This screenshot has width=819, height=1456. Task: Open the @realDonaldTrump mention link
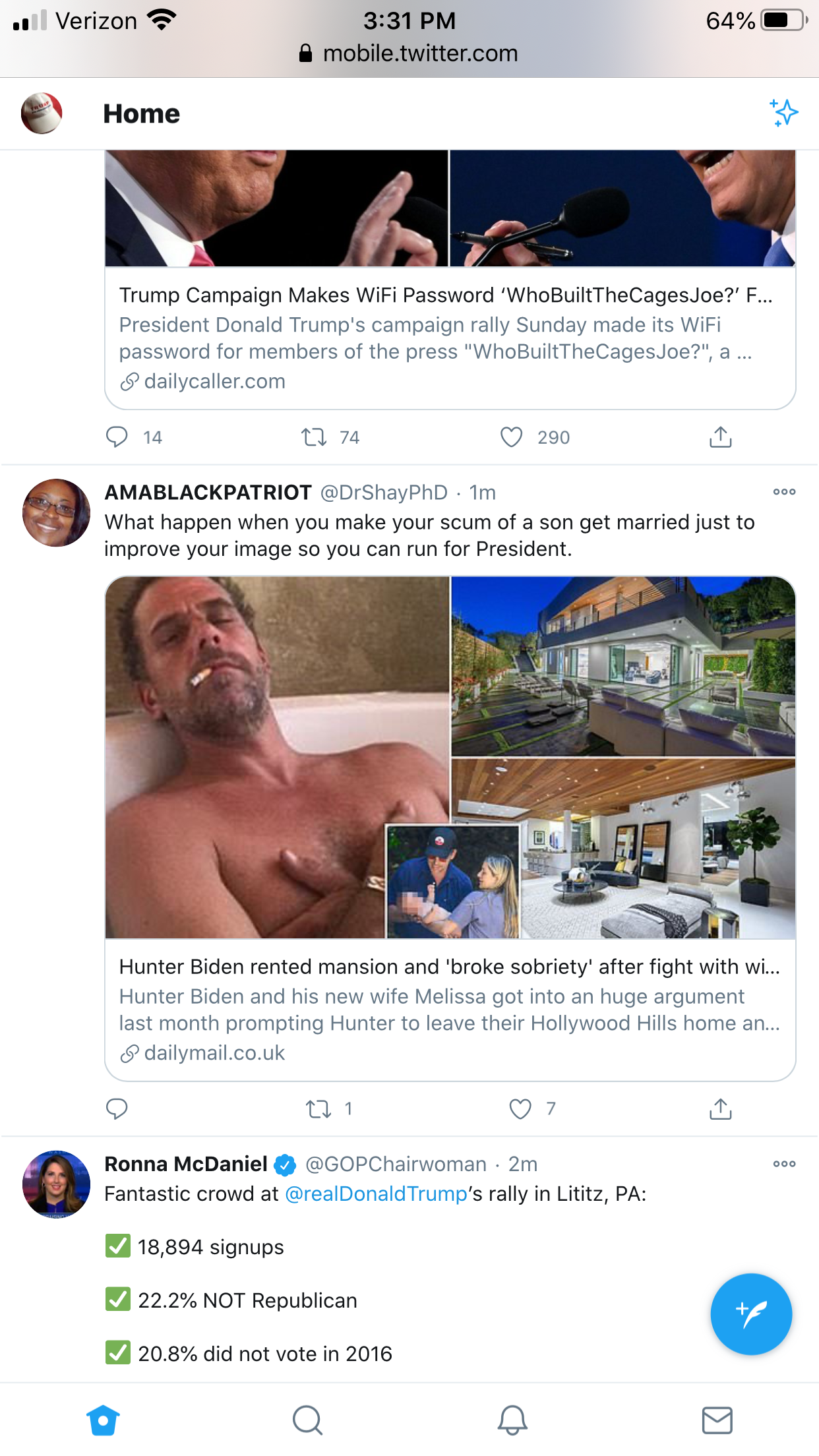click(x=376, y=1194)
